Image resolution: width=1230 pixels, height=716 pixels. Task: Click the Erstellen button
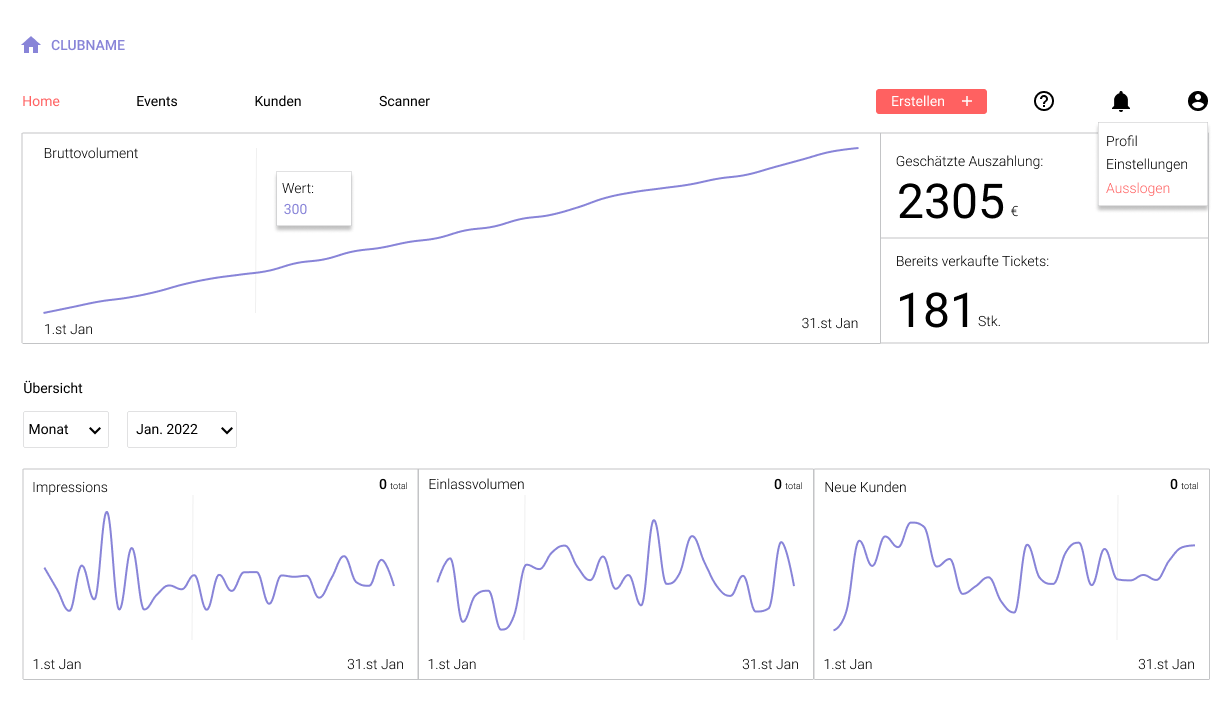coord(918,101)
